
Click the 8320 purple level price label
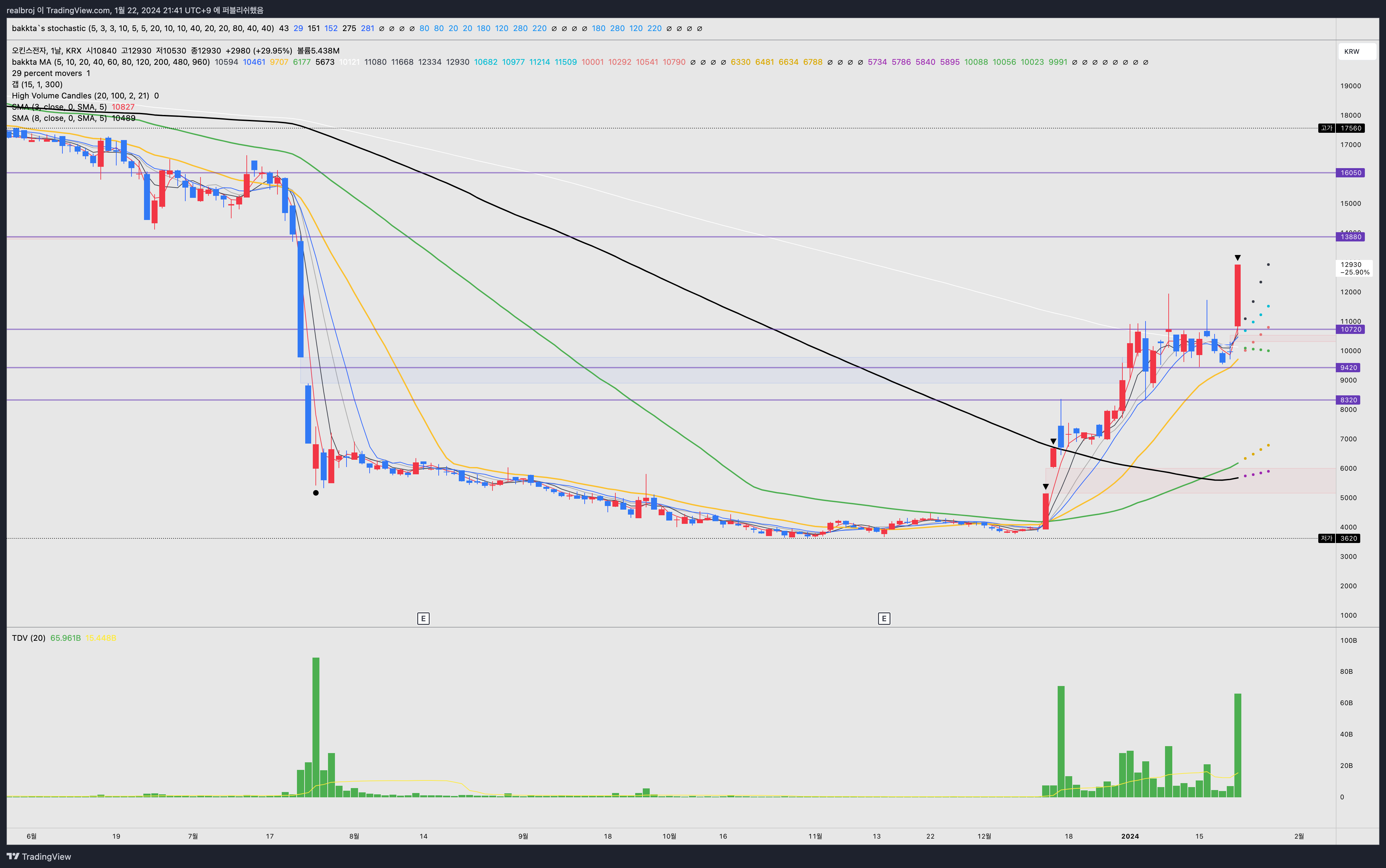[x=1349, y=400]
